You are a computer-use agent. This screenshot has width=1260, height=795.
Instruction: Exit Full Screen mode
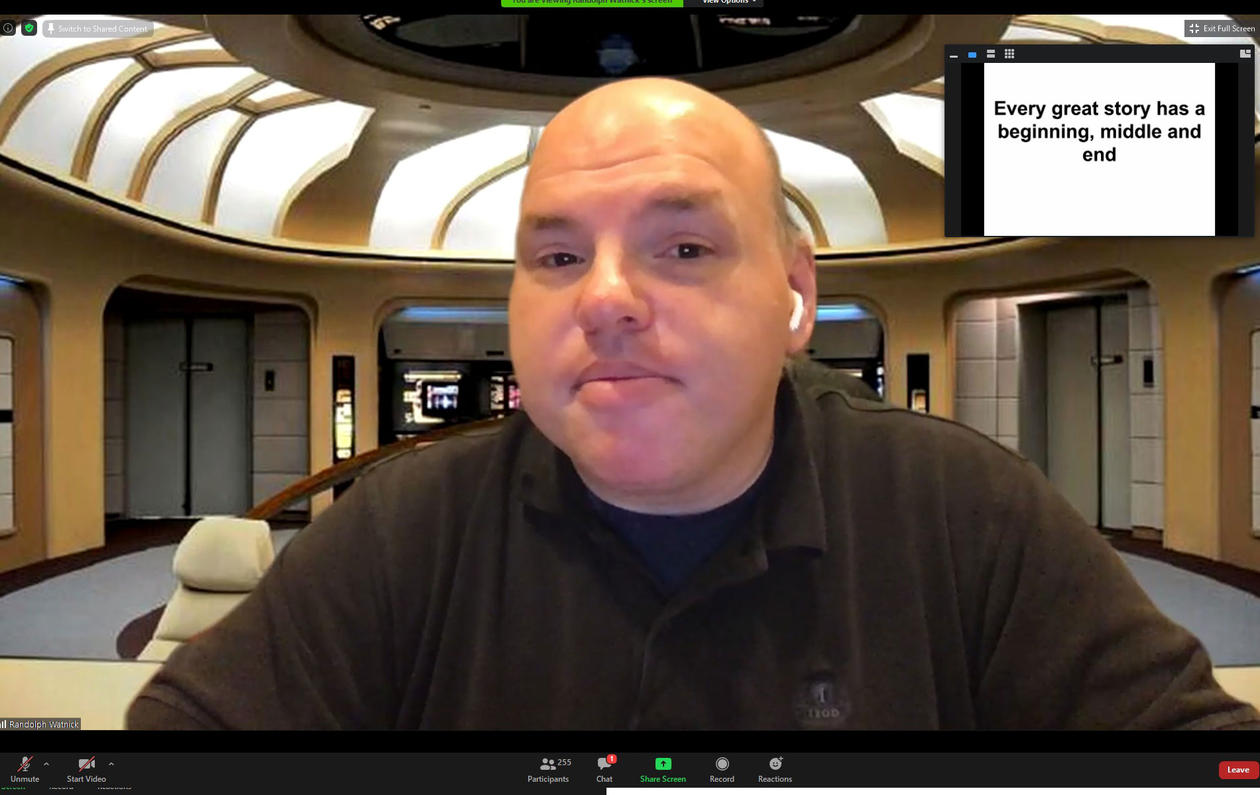click(1221, 28)
